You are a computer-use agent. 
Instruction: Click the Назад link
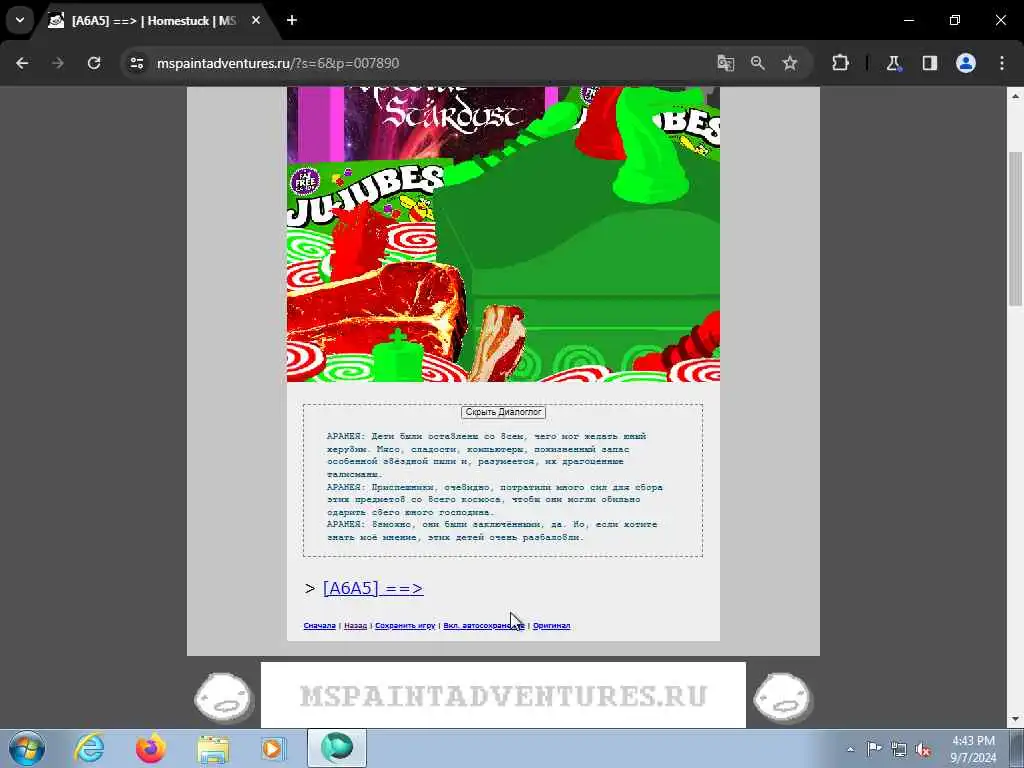pyautogui.click(x=355, y=626)
